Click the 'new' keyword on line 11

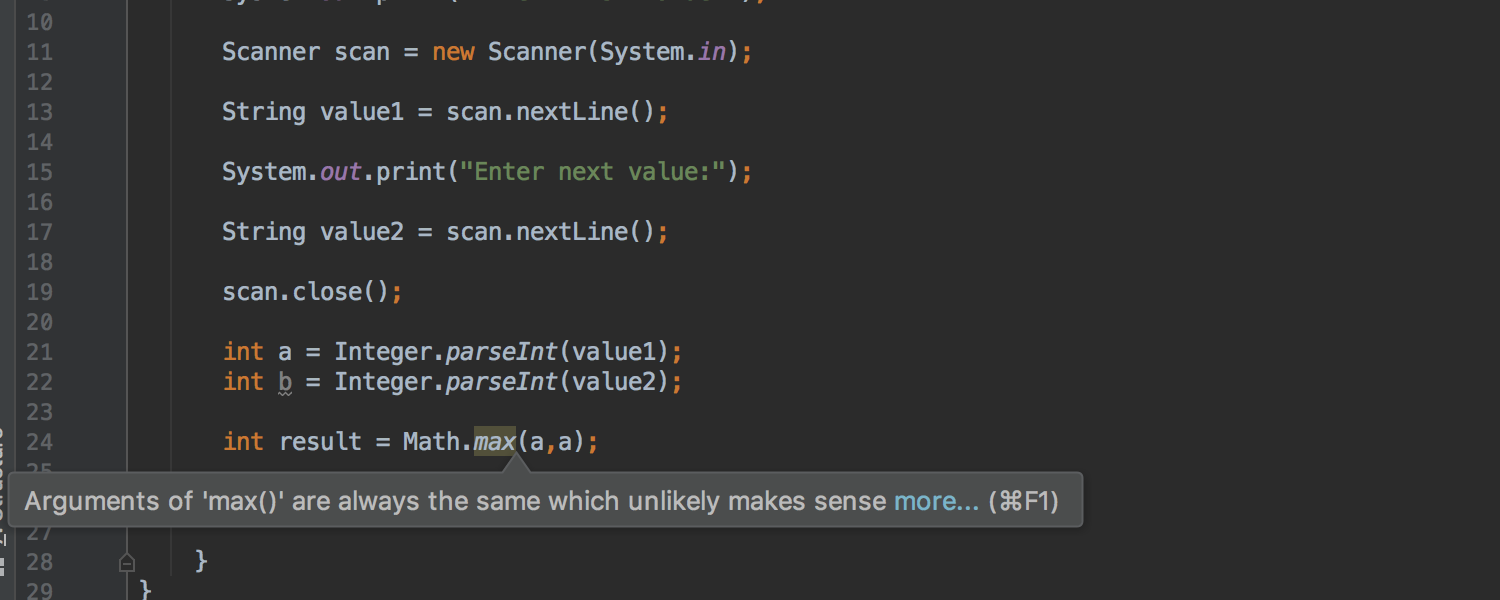(x=453, y=52)
